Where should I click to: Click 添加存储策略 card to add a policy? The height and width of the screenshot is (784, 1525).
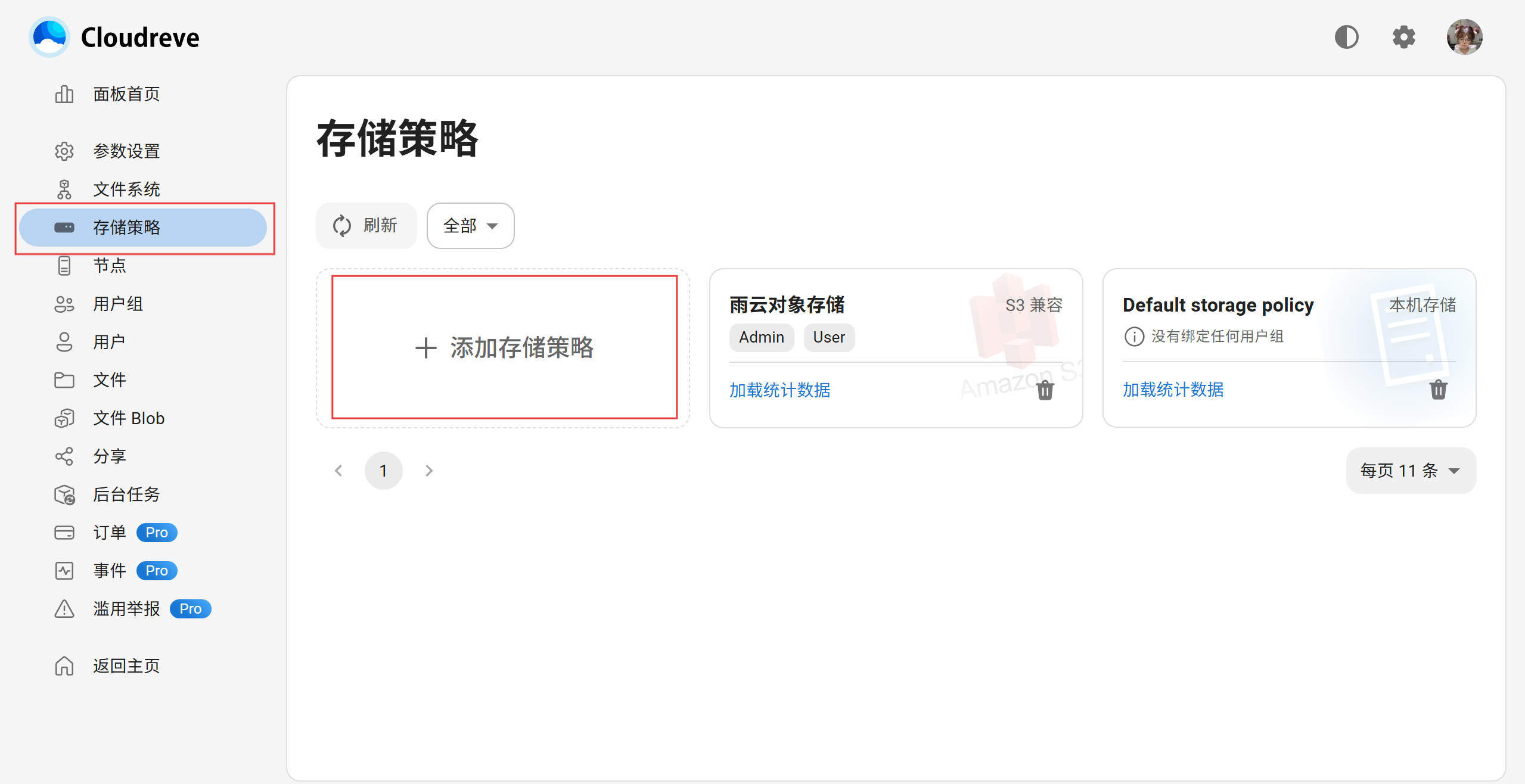coord(504,347)
